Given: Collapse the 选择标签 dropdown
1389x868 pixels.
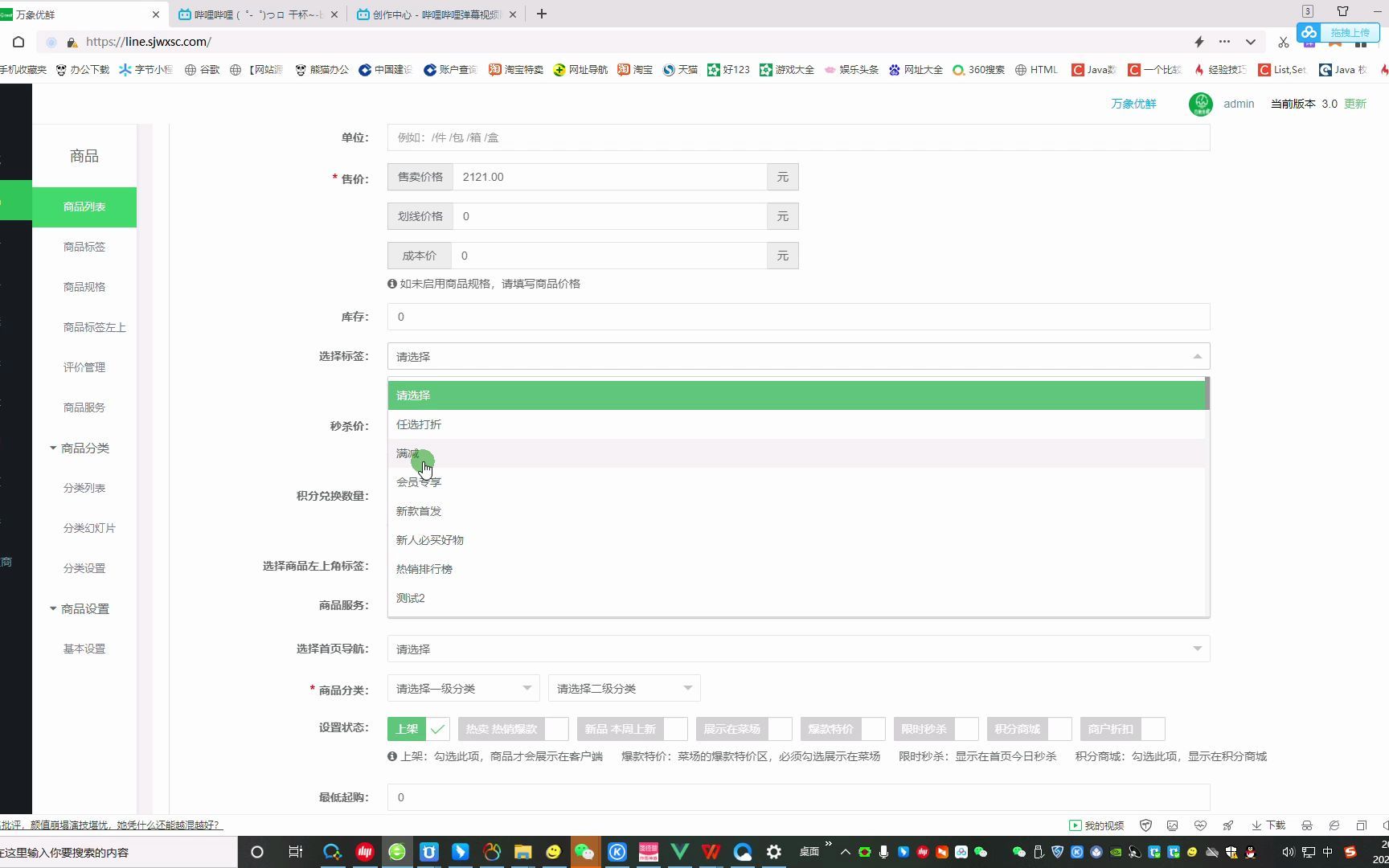Looking at the screenshot, I should tap(798, 356).
